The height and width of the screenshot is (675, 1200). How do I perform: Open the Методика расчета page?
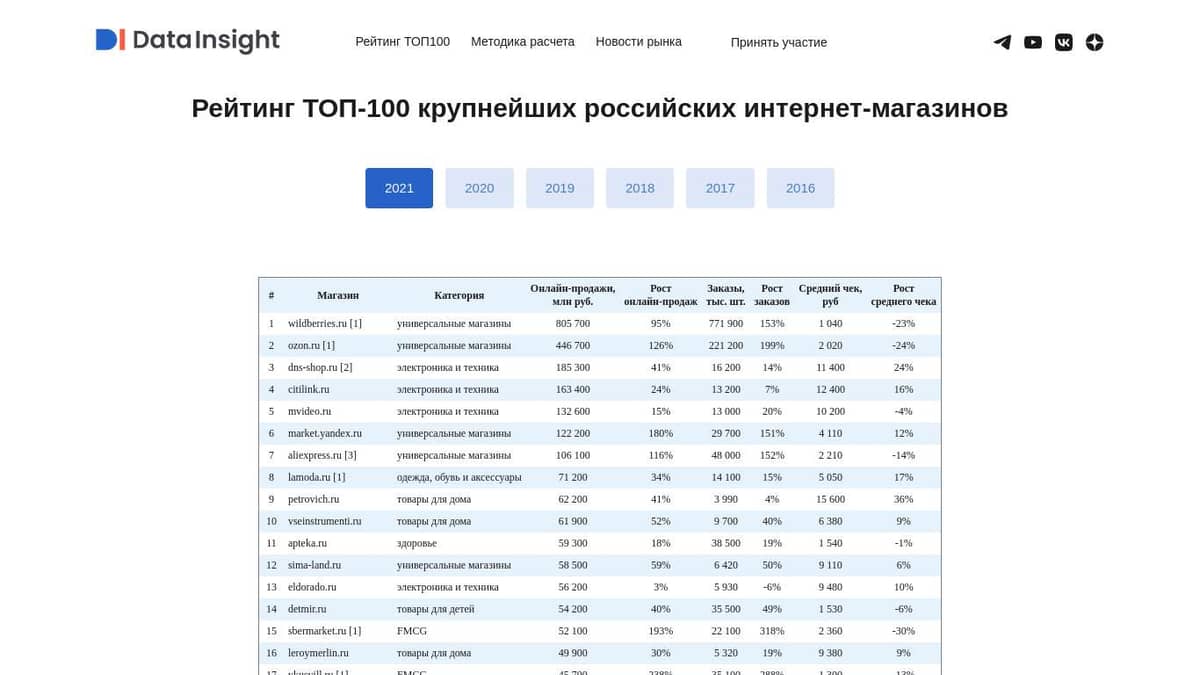tap(523, 41)
